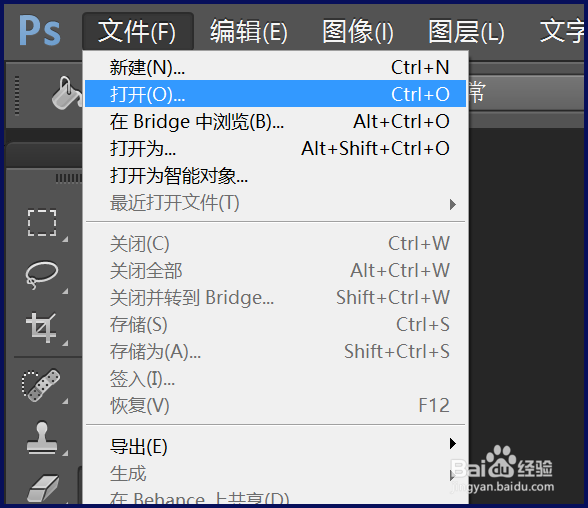
Task: Select 在 Bridge 中浏览(B)... entry
Action: pyautogui.click(x=276, y=121)
